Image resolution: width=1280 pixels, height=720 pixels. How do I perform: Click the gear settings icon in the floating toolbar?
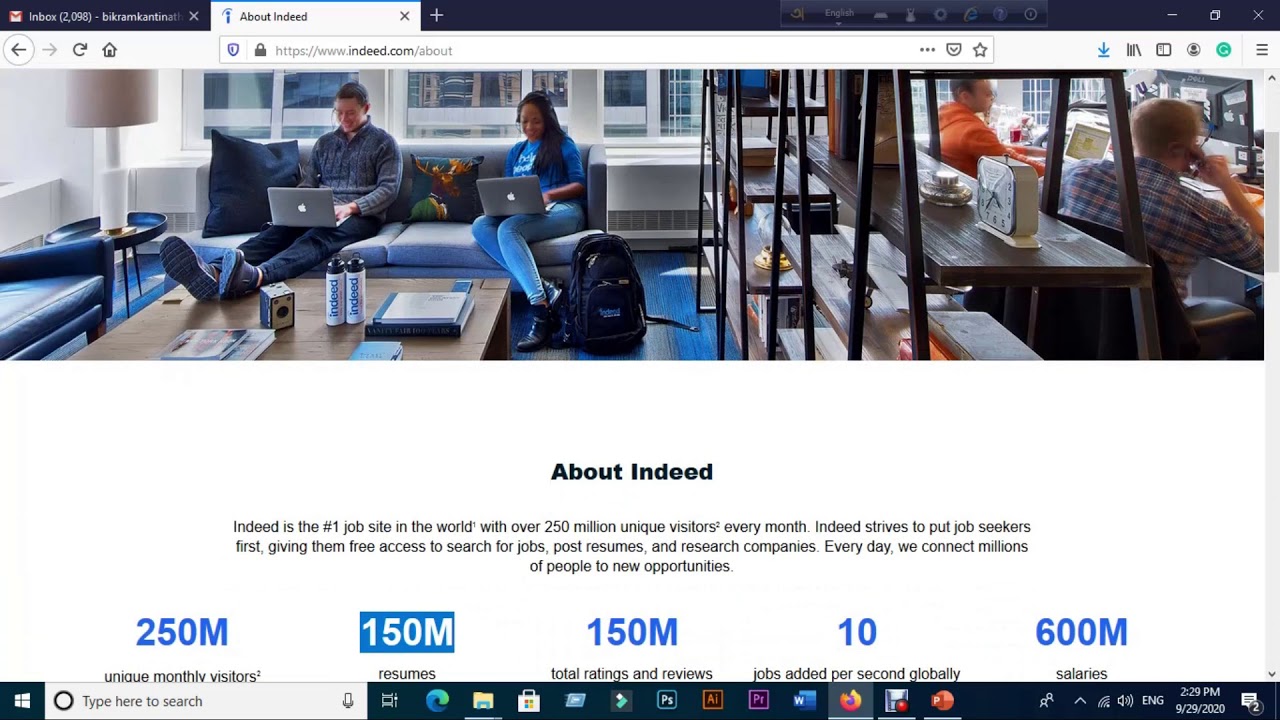940,14
